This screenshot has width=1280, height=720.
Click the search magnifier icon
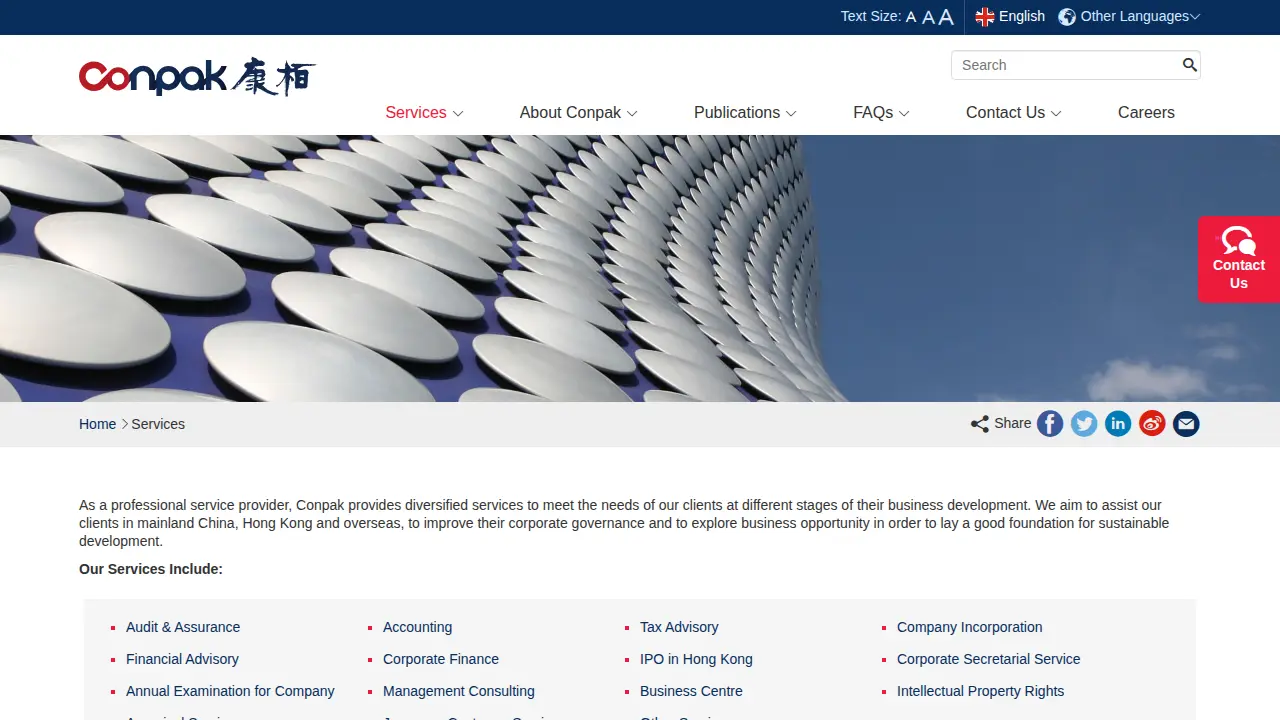pyautogui.click(x=1189, y=65)
